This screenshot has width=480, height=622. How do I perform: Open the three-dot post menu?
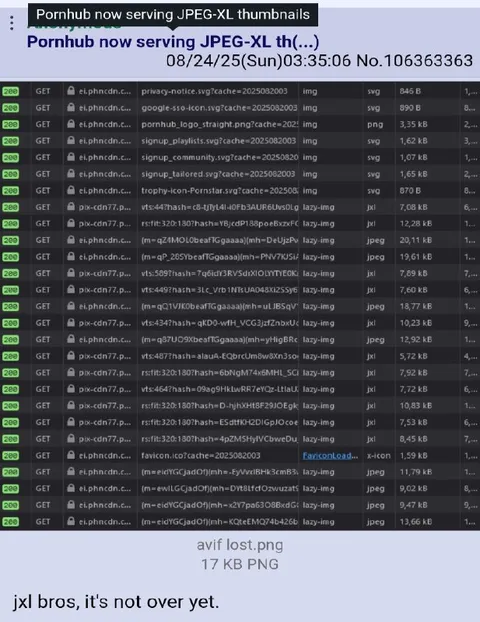[x=12, y=23]
